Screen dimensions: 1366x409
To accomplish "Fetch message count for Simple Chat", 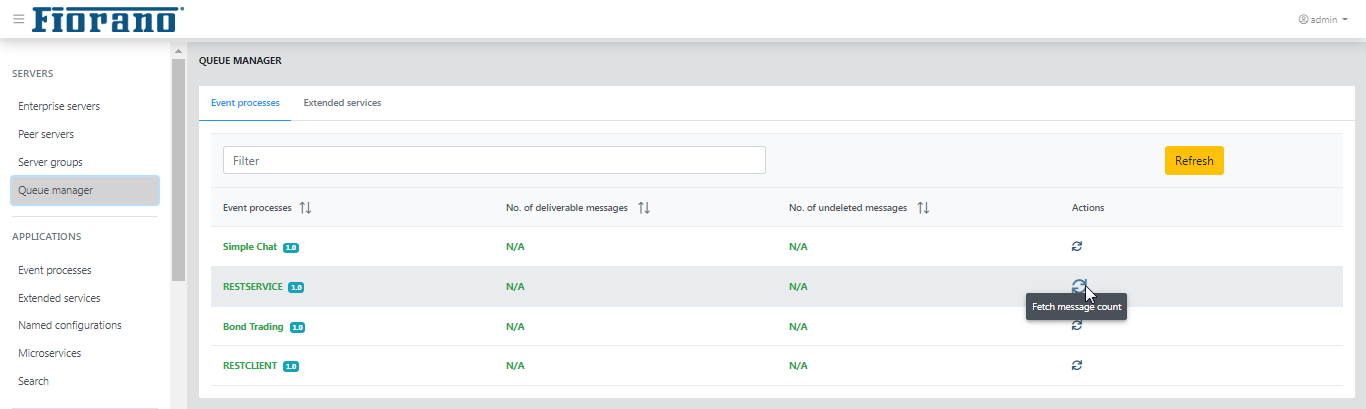I will coord(1077,246).
